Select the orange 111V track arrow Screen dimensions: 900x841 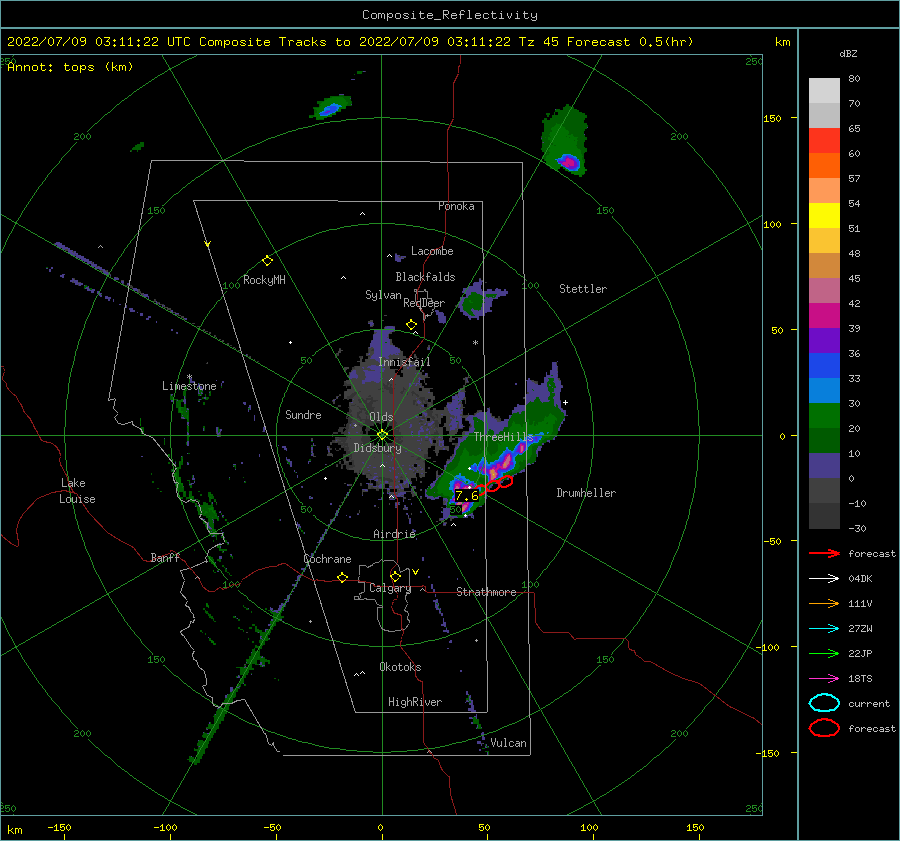pyautogui.click(x=824, y=603)
